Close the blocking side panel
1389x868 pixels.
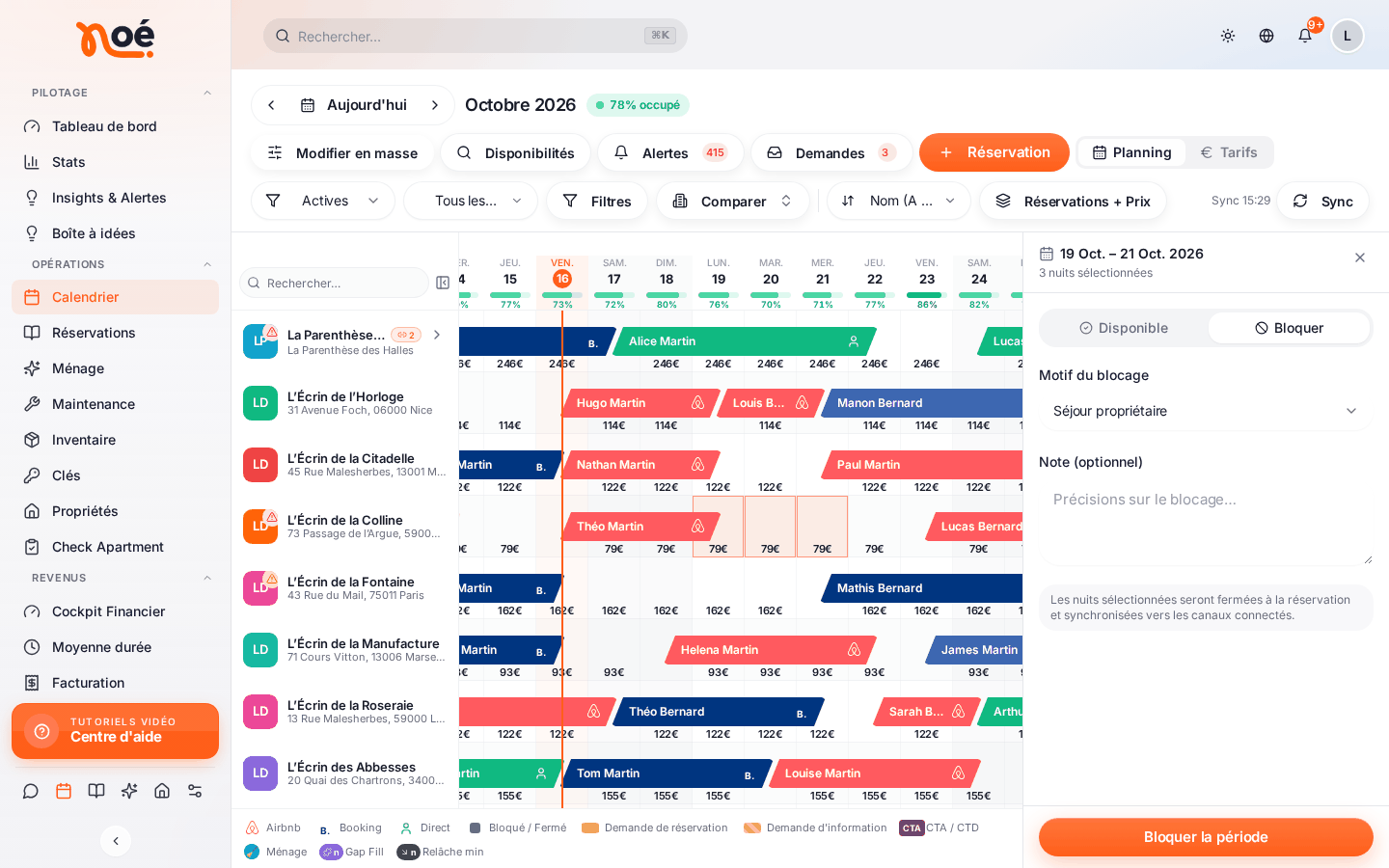coord(1360,258)
